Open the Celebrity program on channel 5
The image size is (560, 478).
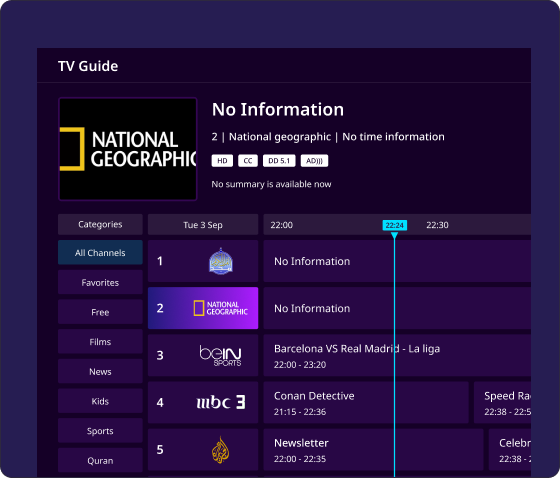pos(510,450)
